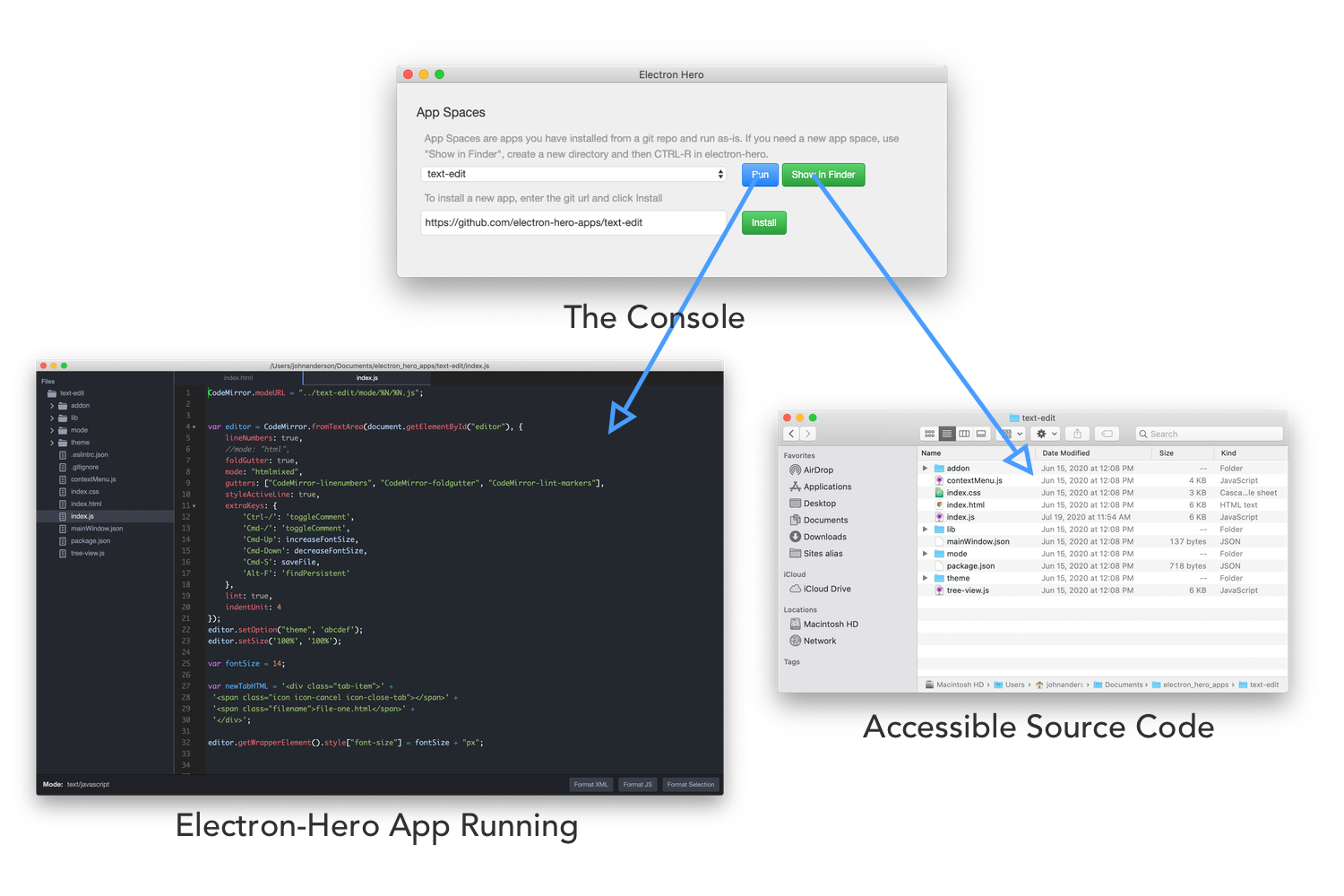The image size is (1344, 896).
Task: Switch to index.html tab in editor
Action: click(238, 378)
